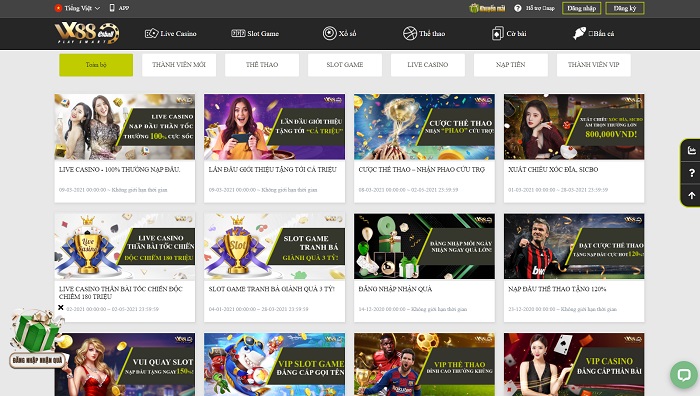Screen dimensions: 700x396
Task: Click the VX88 logo
Action: (87, 33)
